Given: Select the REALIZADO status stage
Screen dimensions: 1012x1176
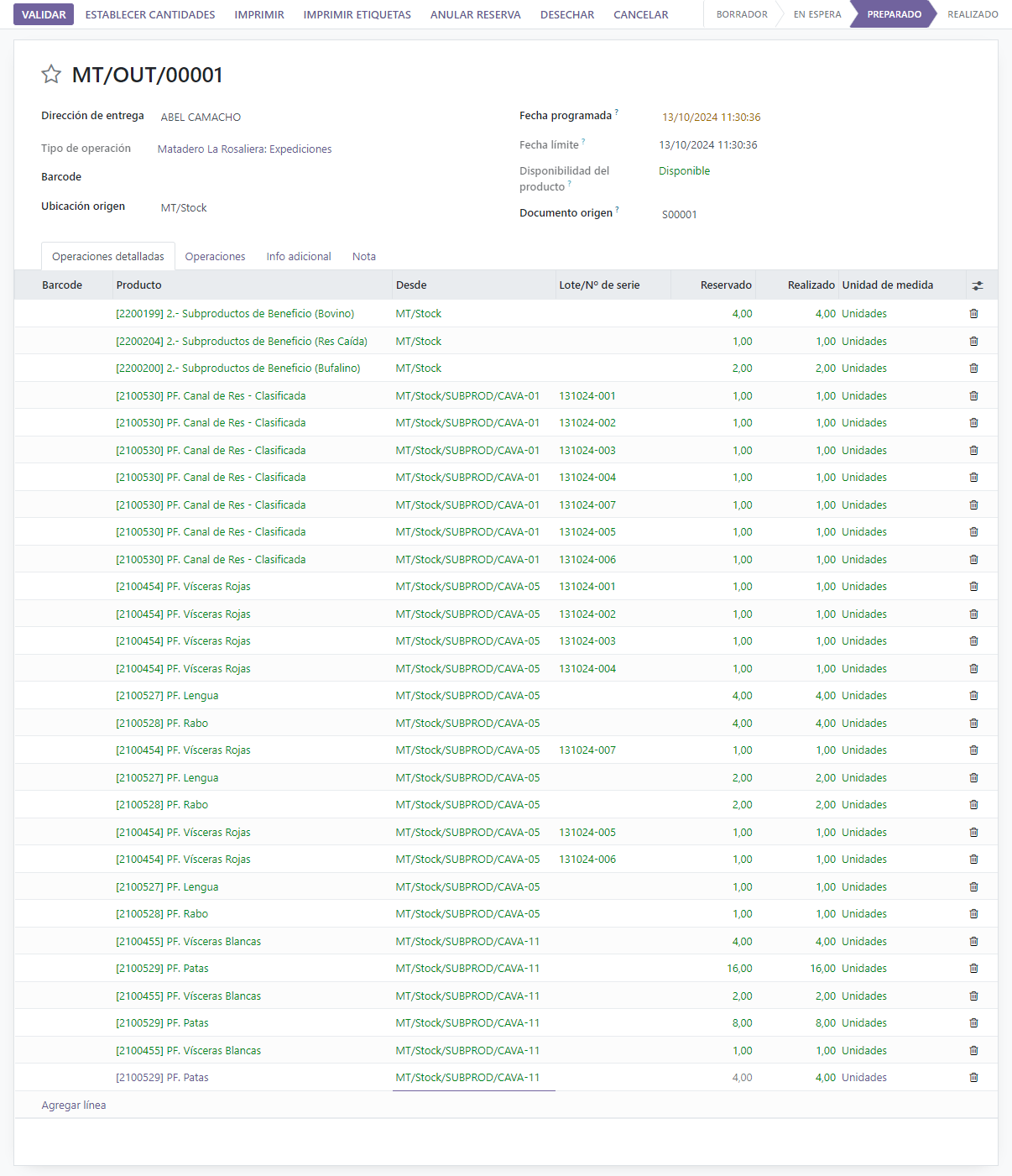Looking at the screenshot, I should [973, 14].
